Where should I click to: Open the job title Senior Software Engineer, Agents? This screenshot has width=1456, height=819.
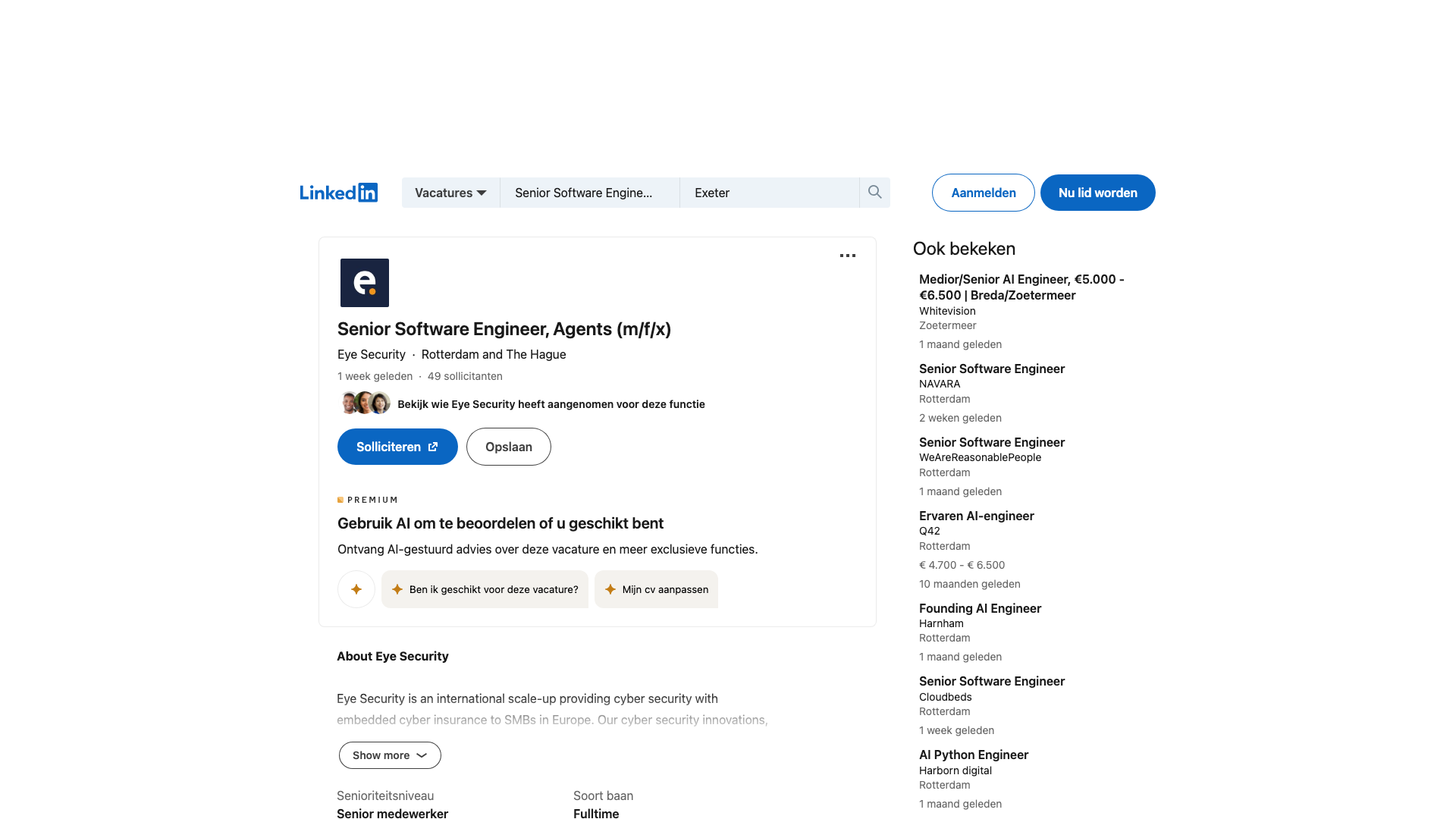(x=504, y=329)
